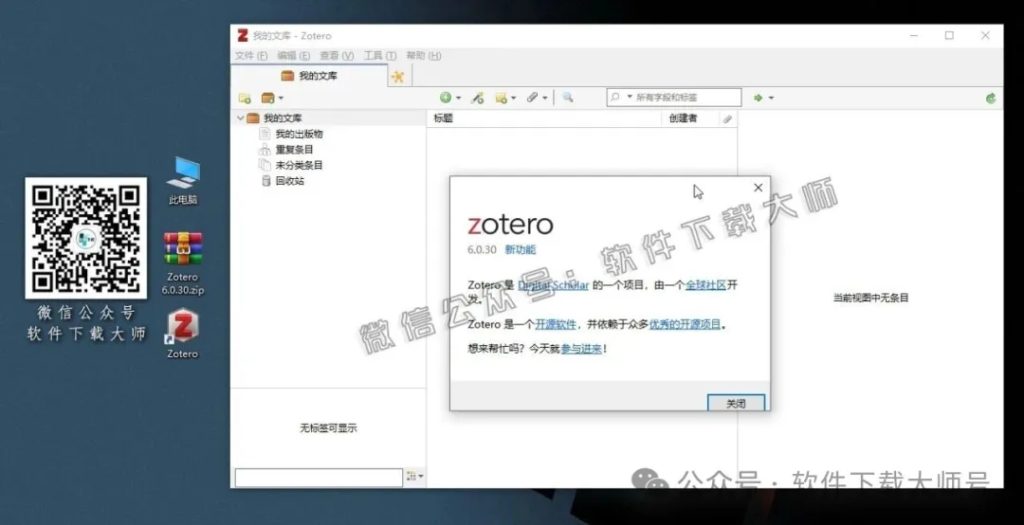
Task: Click the Zotero desktop shortcut icon
Action: coord(183,333)
